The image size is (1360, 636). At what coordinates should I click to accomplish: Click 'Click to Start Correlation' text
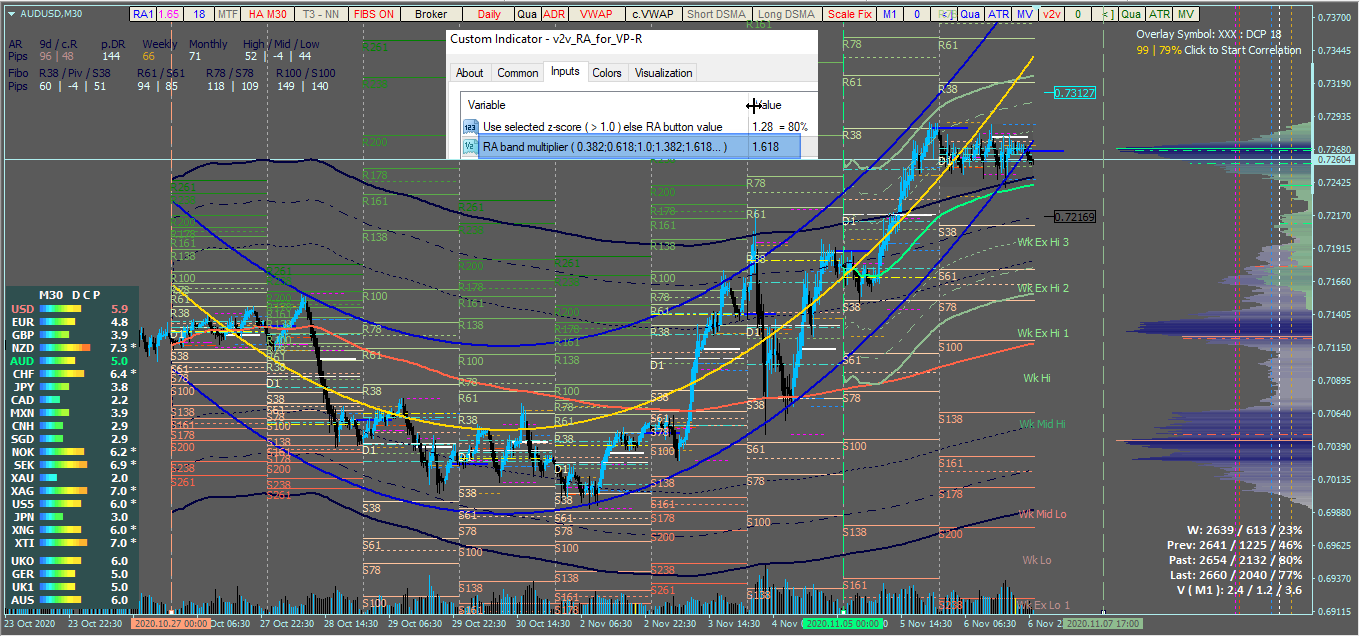point(1245,50)
